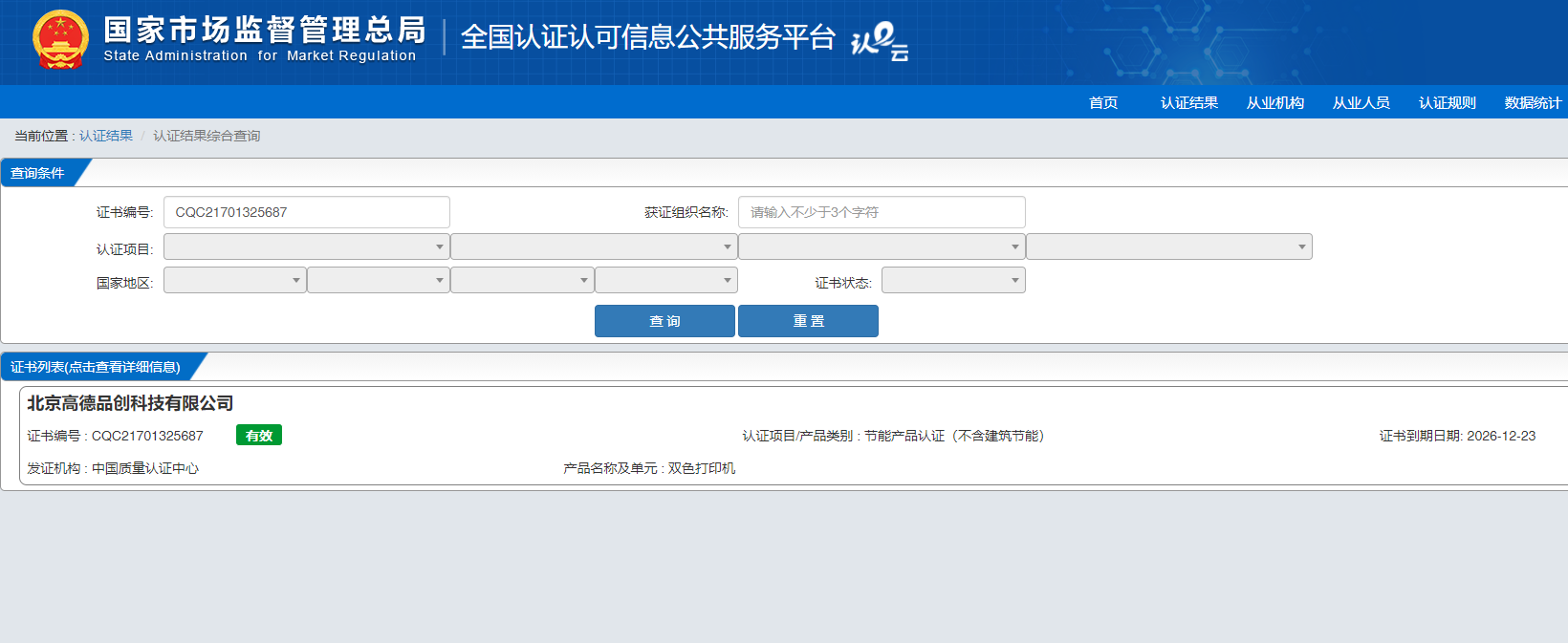Click 认证结果综合查询 breadcrumb text
Image resolution: width=1568 pixels, height=643 pixels.
pyautogui.click(x=207, y=136)
